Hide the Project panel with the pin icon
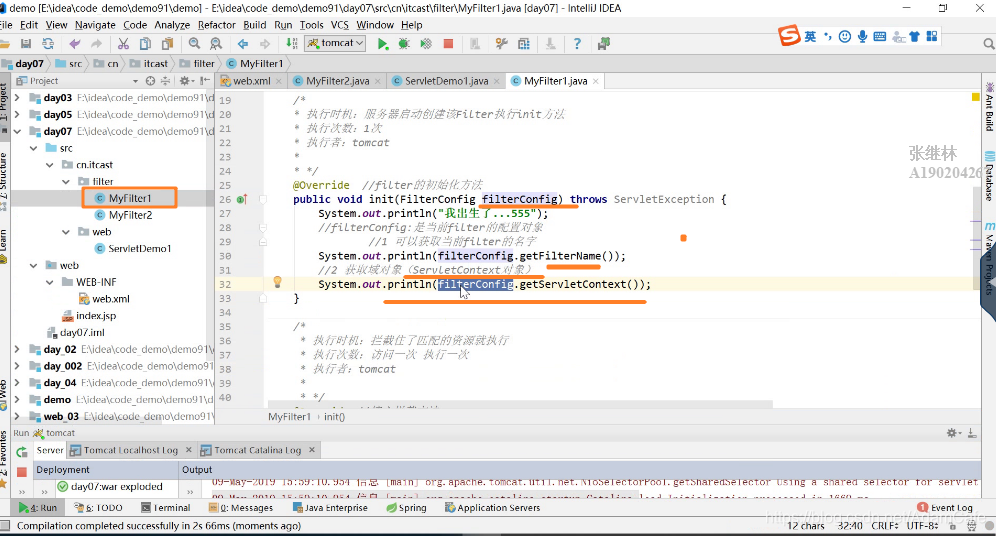The height and width of the screenshot is (536, 996). tap(205, 81)
